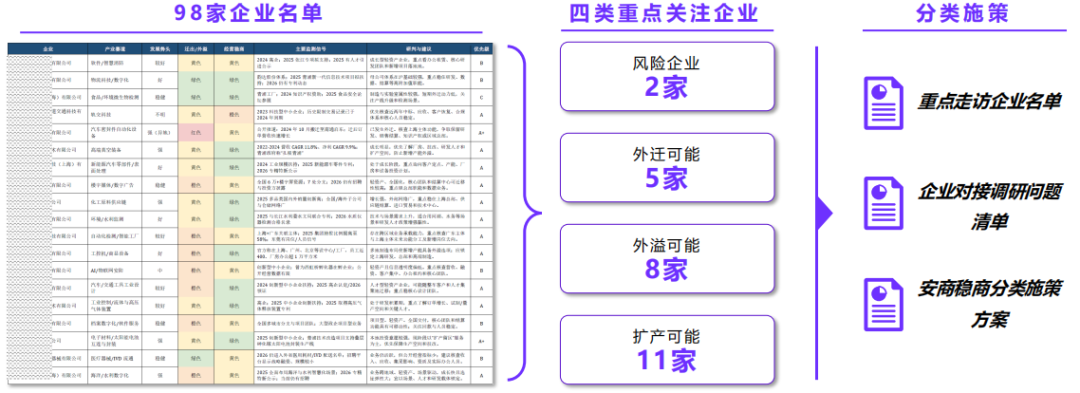Click the 软件/智慧消防 industry cell

pyautogui.click(x=115, y=62)
